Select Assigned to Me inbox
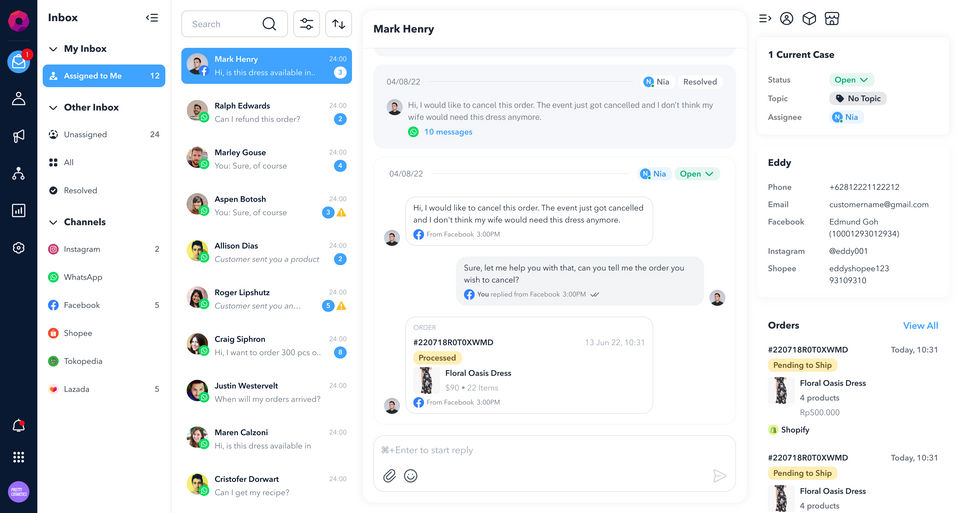This screenshot has width=960, height=513. (x=104, y=76)
